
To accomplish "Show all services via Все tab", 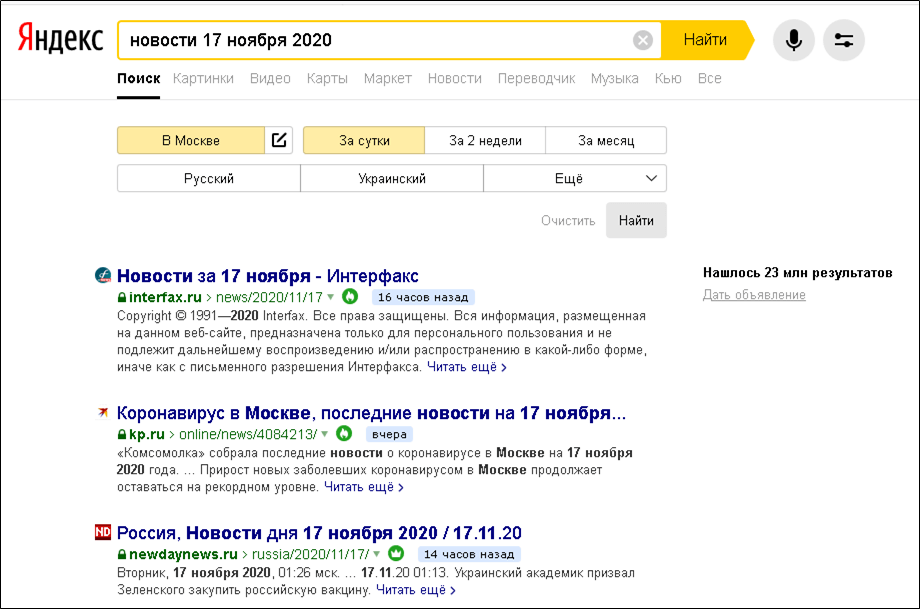I will 709,79.
